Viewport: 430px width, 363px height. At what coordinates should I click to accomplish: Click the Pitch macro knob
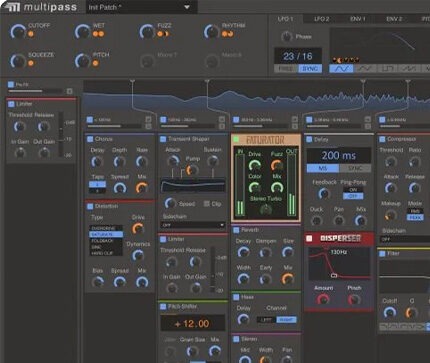pyautogui.click(x=82, y=61)
